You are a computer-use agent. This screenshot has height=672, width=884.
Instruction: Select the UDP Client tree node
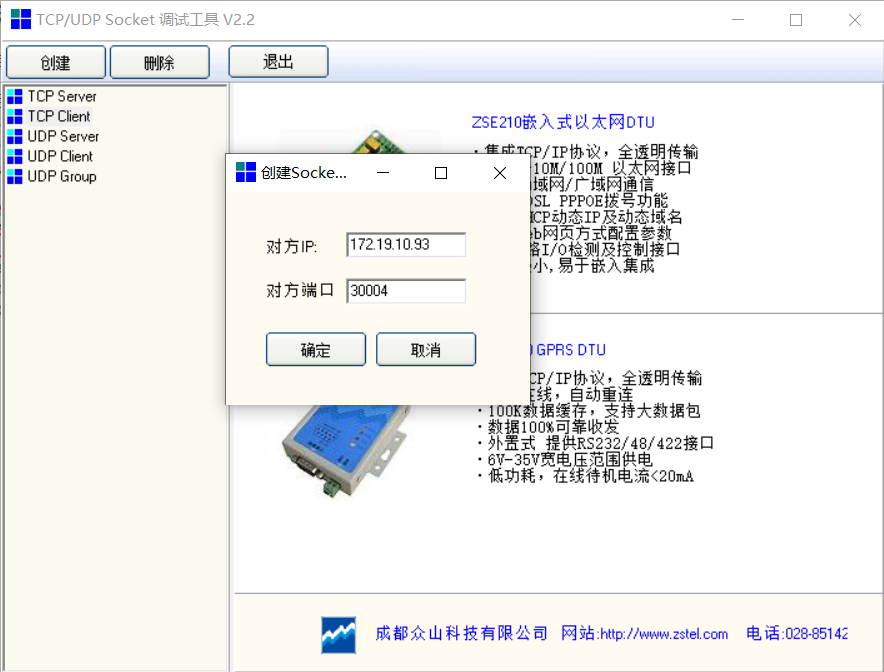[x=60, y=156]
